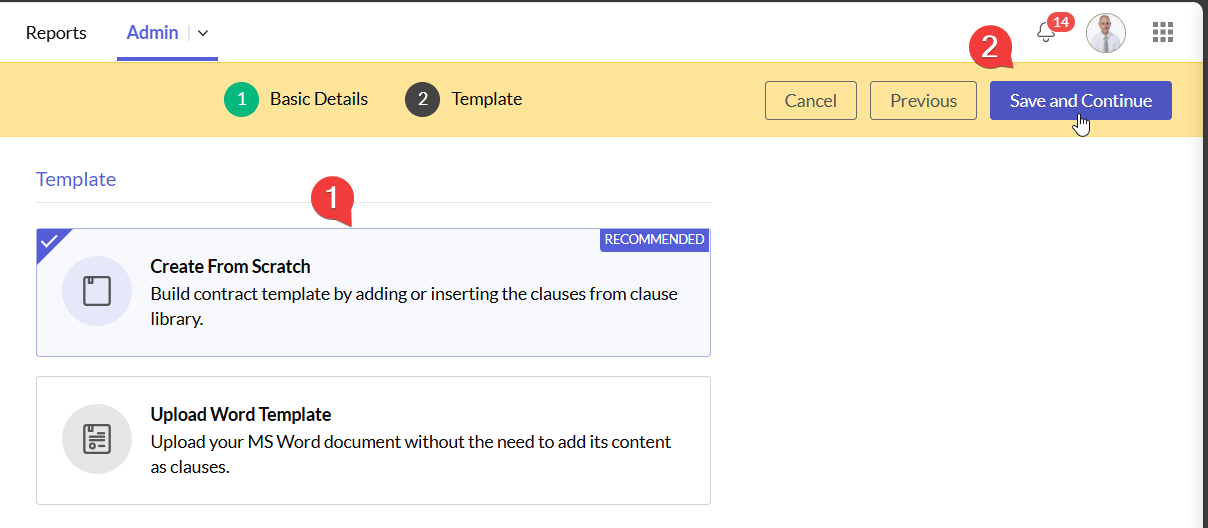Open the apps grid launcher icon
The image size is (1208, 528).
pos(1162,33)
